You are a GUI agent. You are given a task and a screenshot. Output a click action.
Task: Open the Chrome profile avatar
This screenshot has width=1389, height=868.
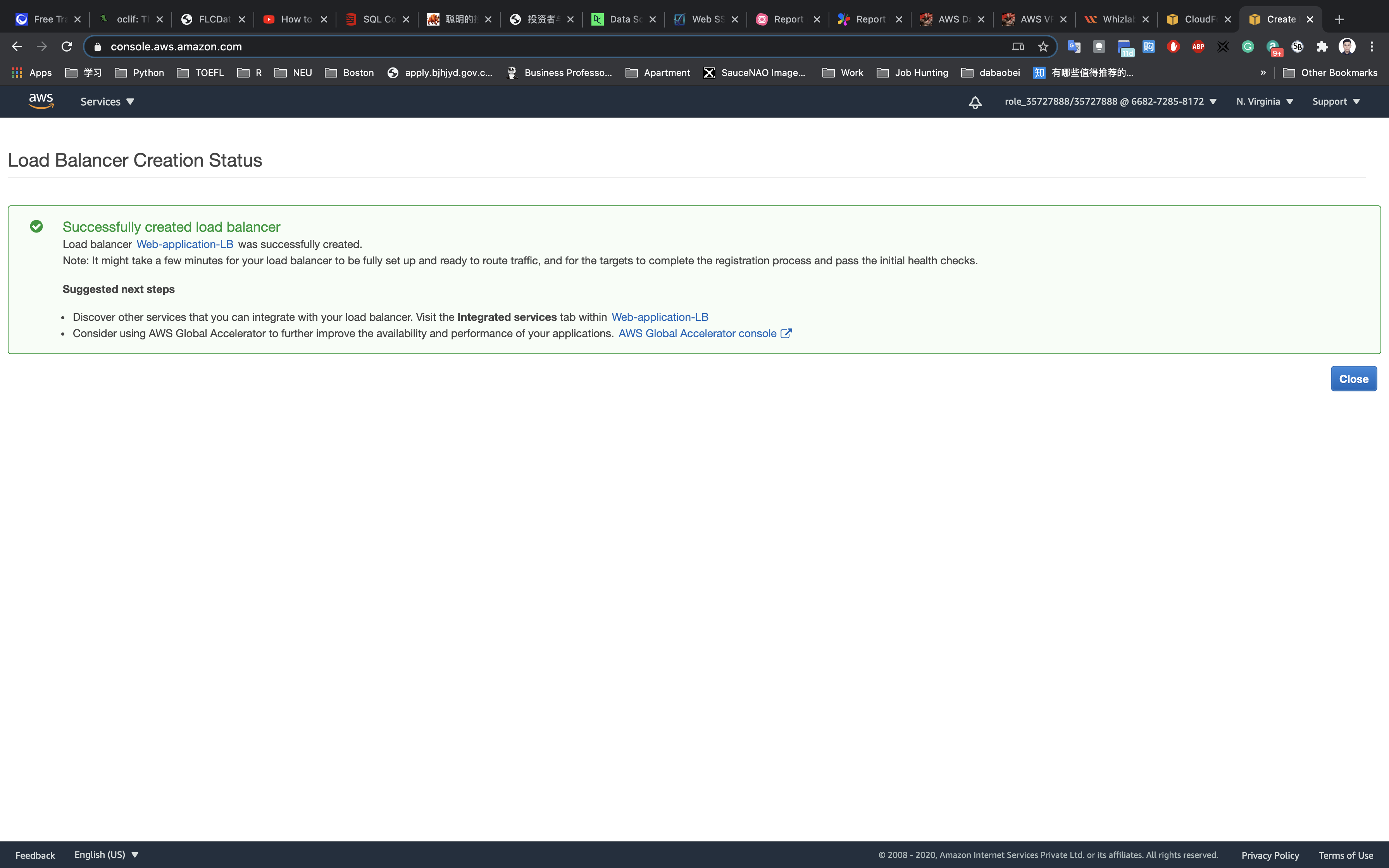pos(1346,46)
